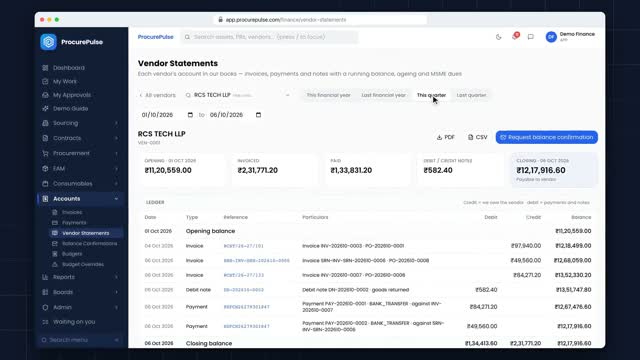The height and width of the screenshot is (360, 640).
Task: Open calendar picker for start date
Action: (190, 115)
